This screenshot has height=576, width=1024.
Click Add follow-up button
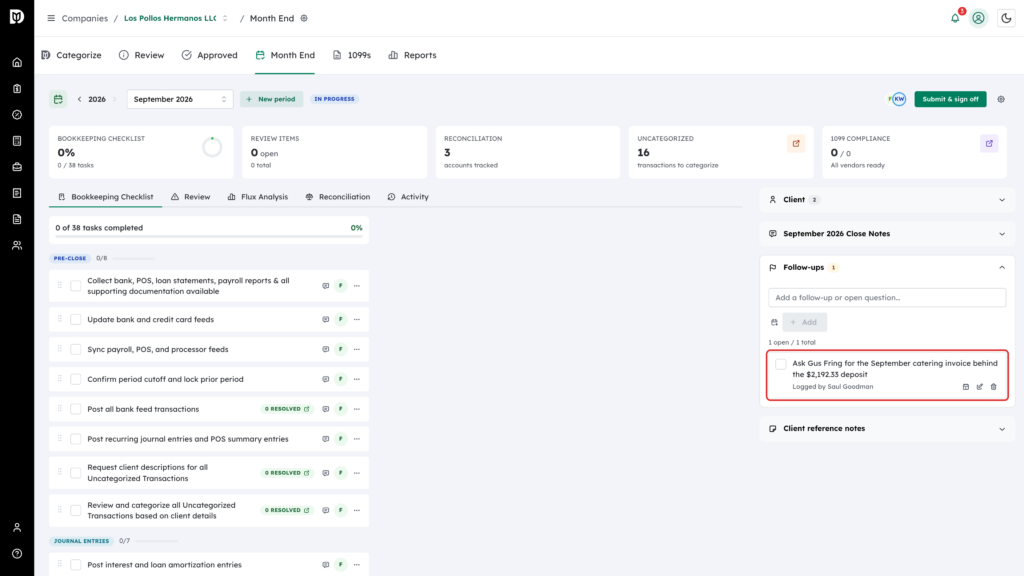click(x=805, y=323)
